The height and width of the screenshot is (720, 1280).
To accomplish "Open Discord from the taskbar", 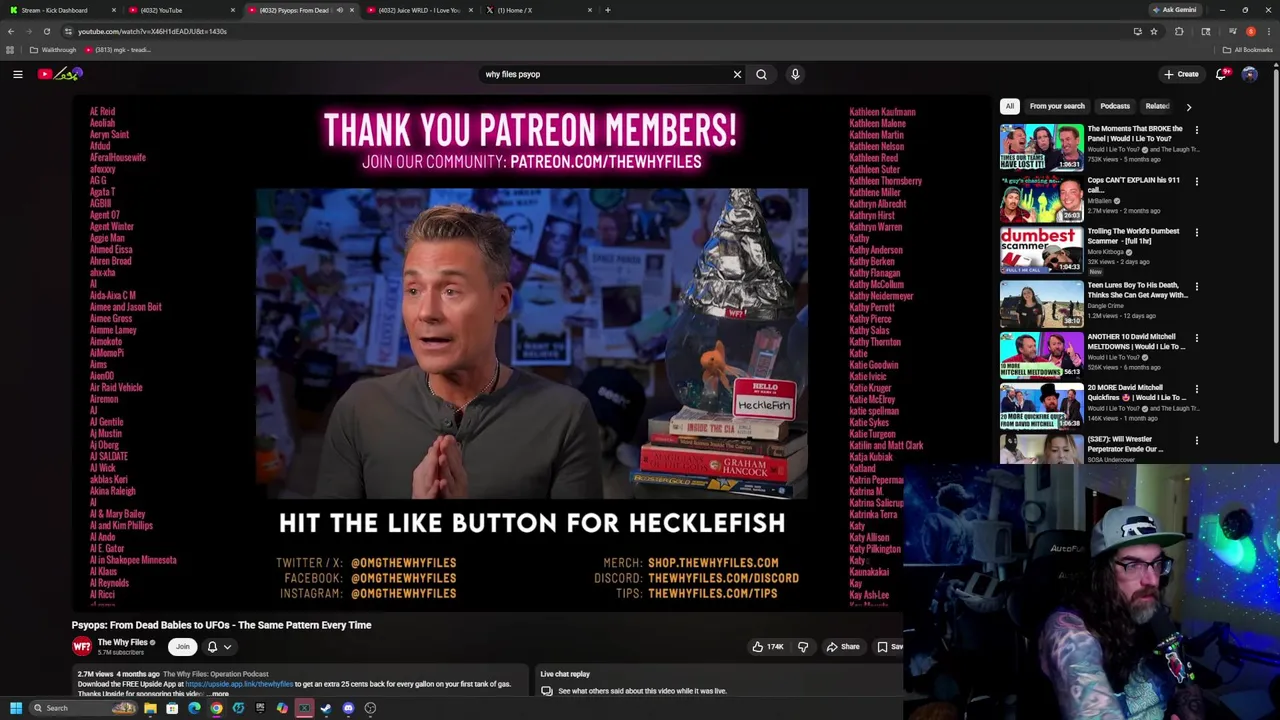I will (348, 708).
